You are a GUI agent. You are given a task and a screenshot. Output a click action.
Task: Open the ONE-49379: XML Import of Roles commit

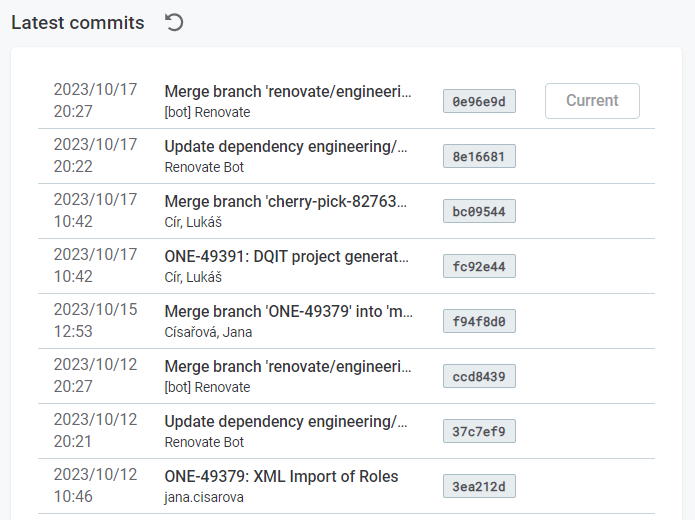click(281, 476)
